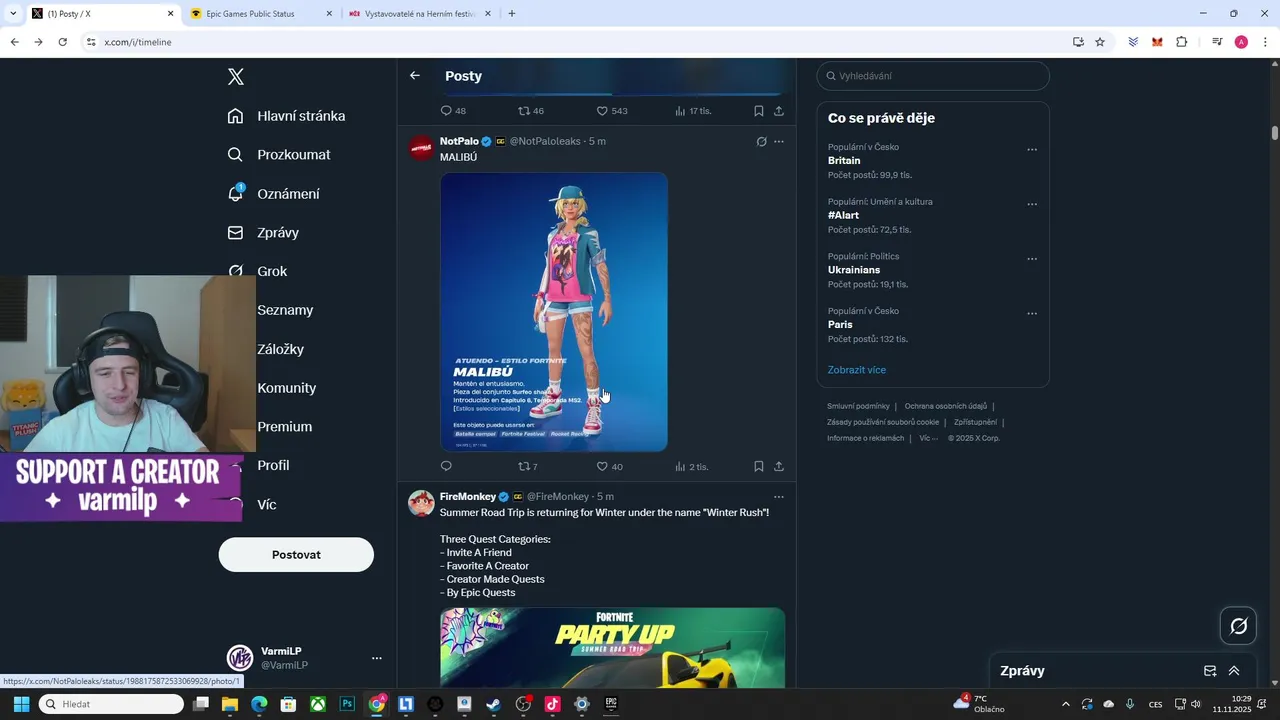Expand the Zprávy messages drawer
Screen dimensions: 1280x720
pos(1234,671)
